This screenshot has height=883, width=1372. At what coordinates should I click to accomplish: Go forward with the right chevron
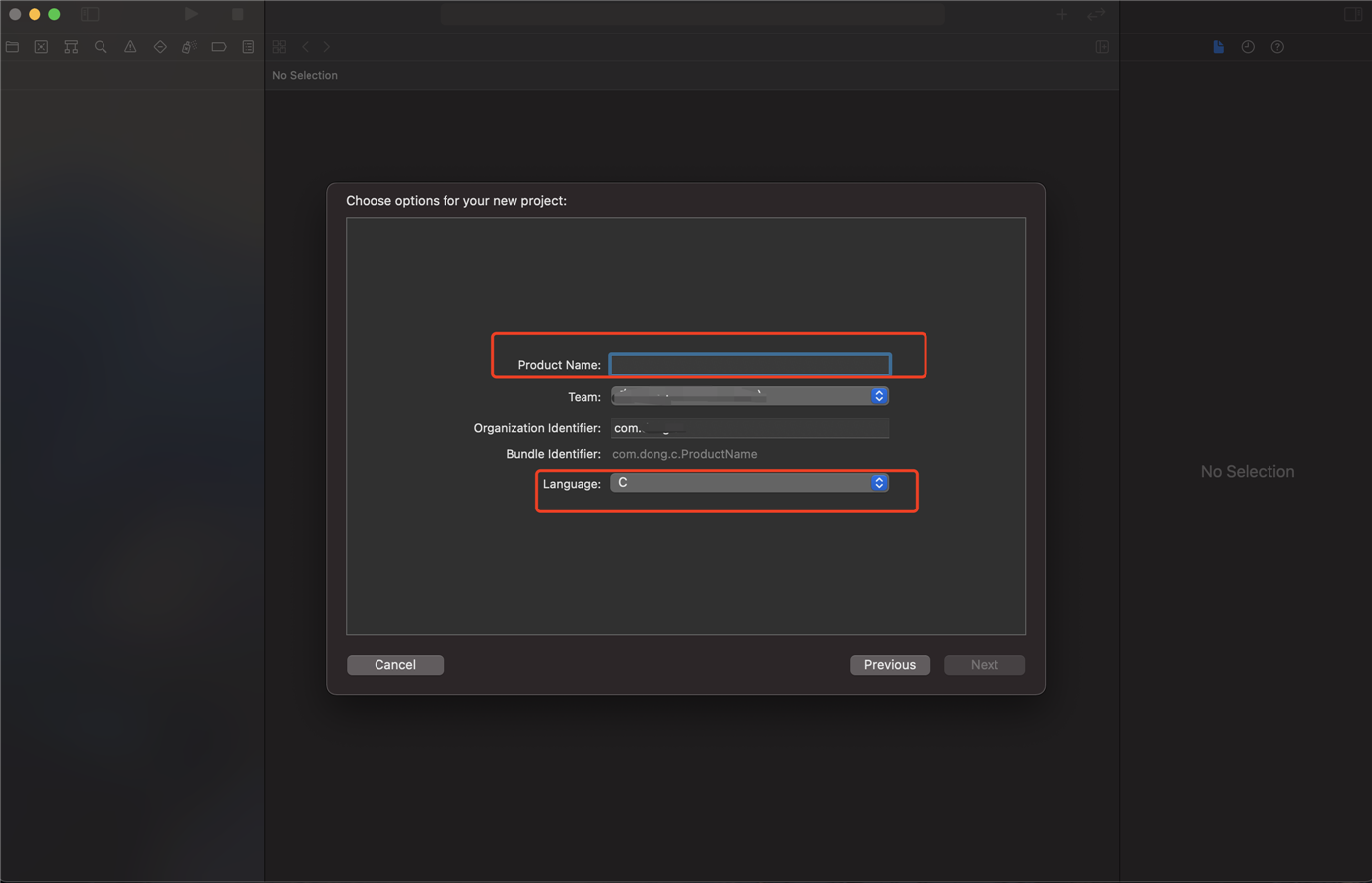327,46
